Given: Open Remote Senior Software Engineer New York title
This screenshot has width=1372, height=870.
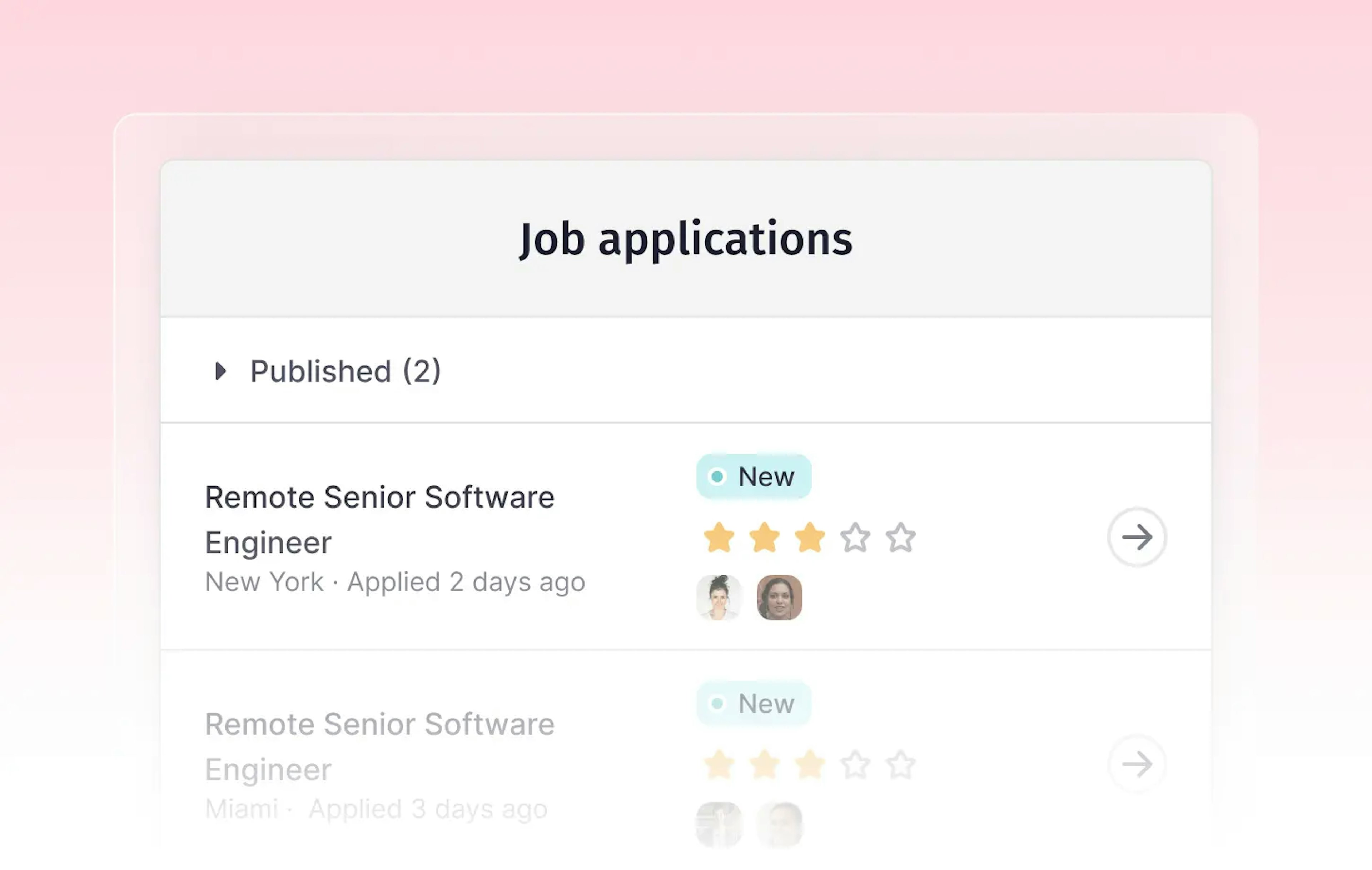Looking at the screenshot, I should point(379,519).
